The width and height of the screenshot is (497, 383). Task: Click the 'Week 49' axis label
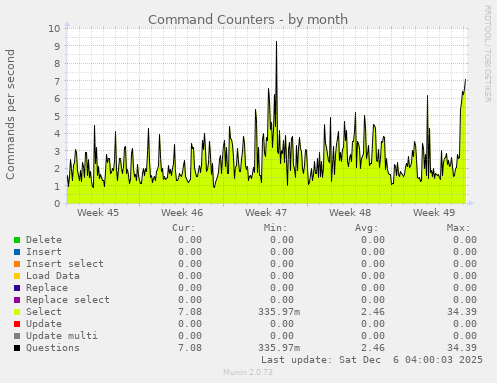click(x=434, y=212)
